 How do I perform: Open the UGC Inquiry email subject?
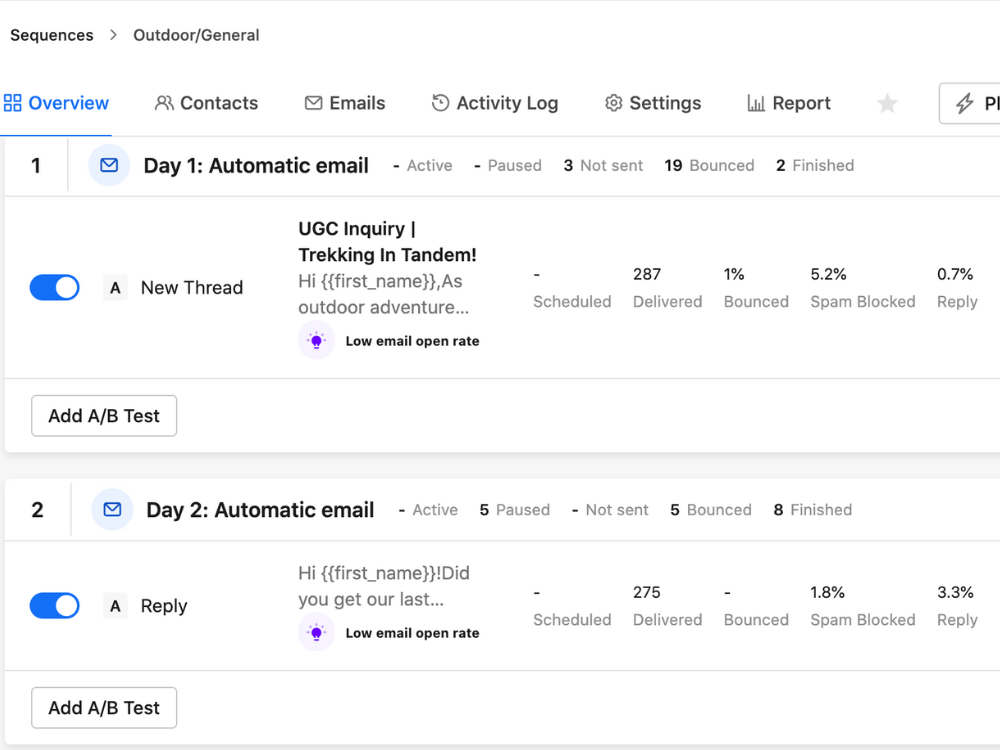(x=387, y=242)
